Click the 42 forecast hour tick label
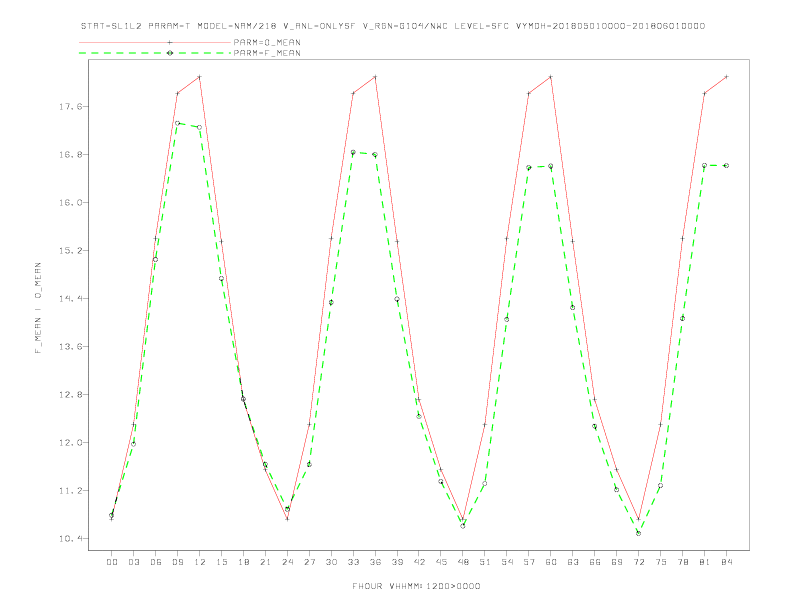The width and height of the screenshot is (792, 612). pos(419,562)
